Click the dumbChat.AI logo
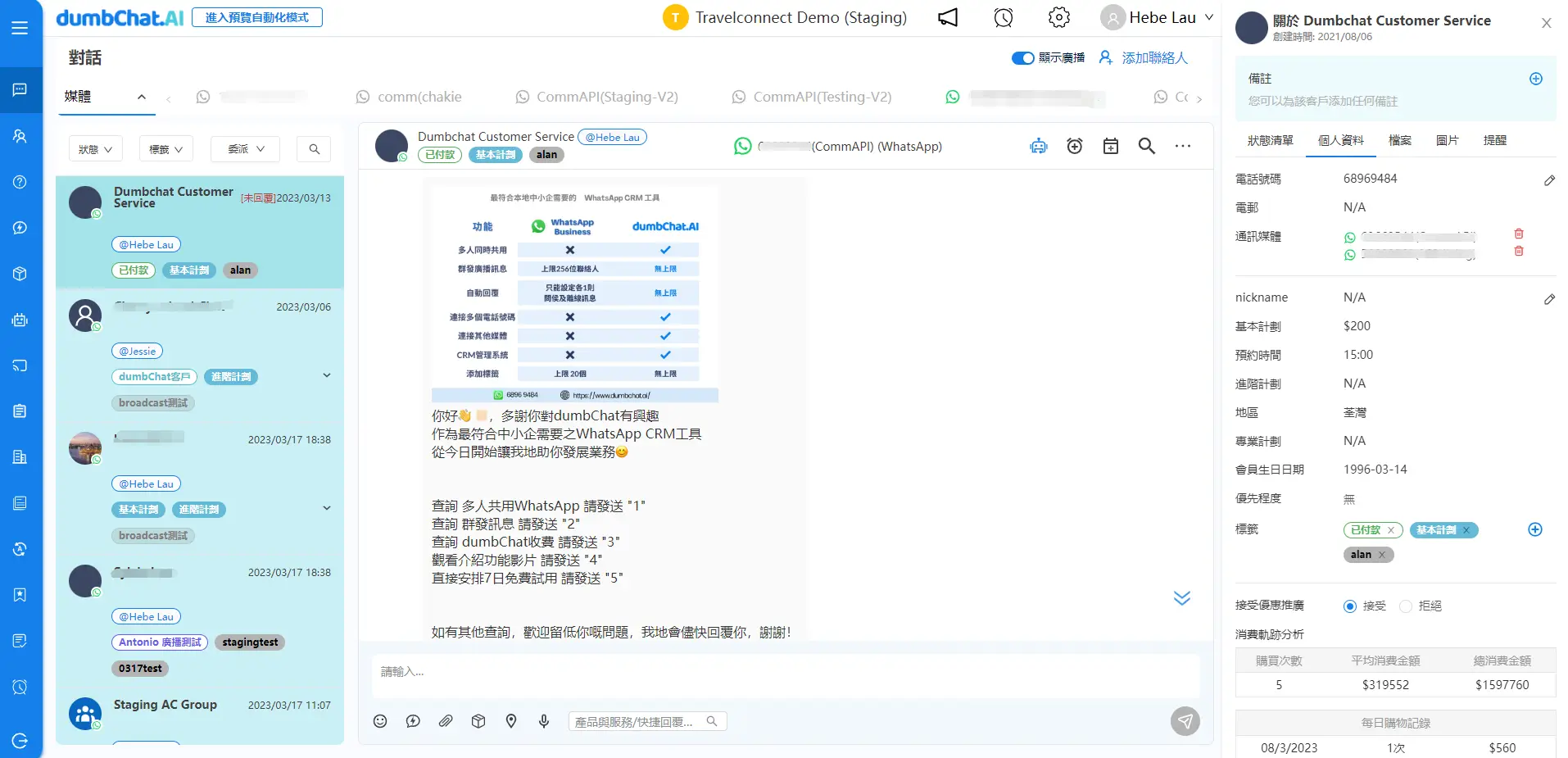The width and height of the screenshot is (1568, 758). click(120, 17)
